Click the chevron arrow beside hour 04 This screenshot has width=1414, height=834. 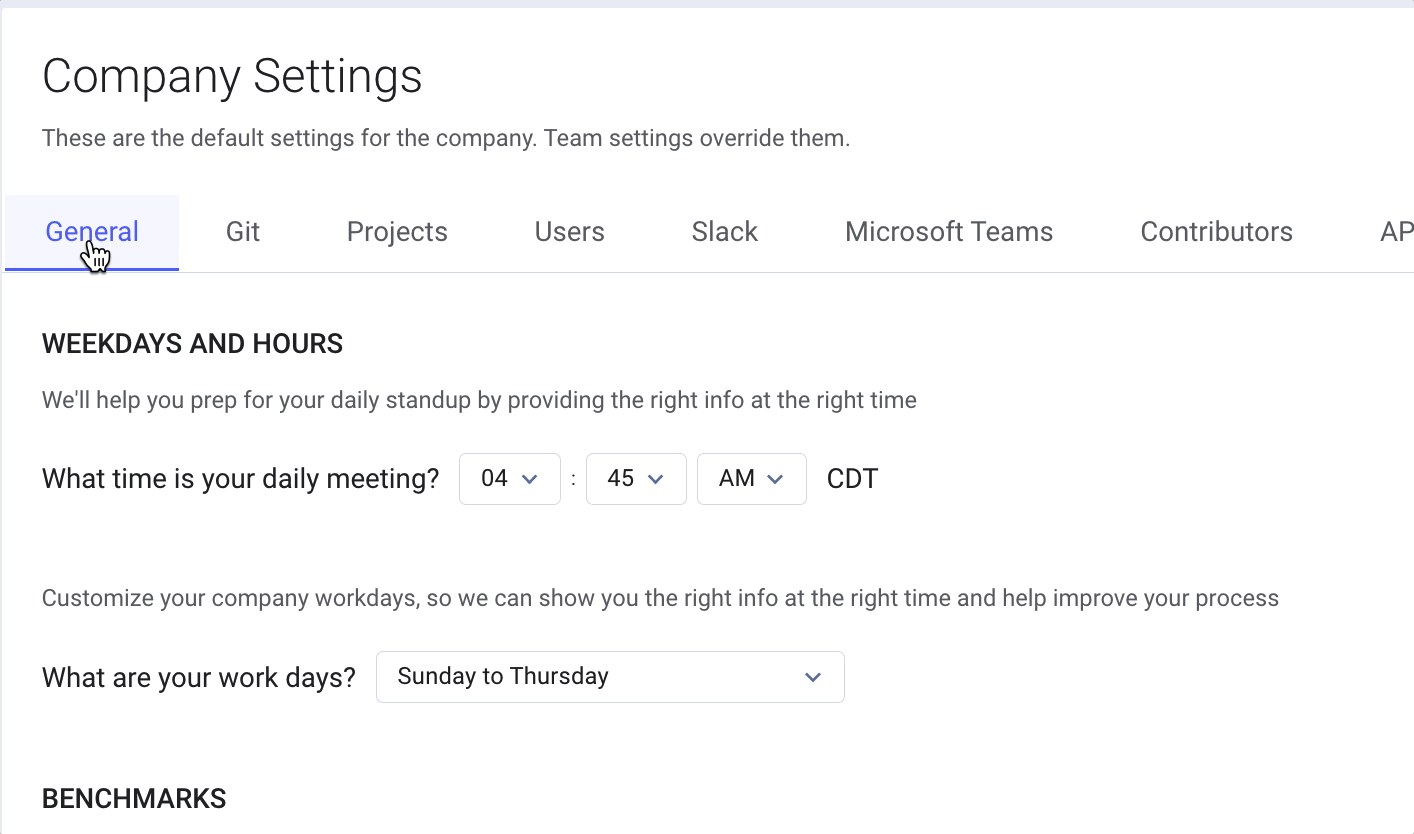pos(530,479)
